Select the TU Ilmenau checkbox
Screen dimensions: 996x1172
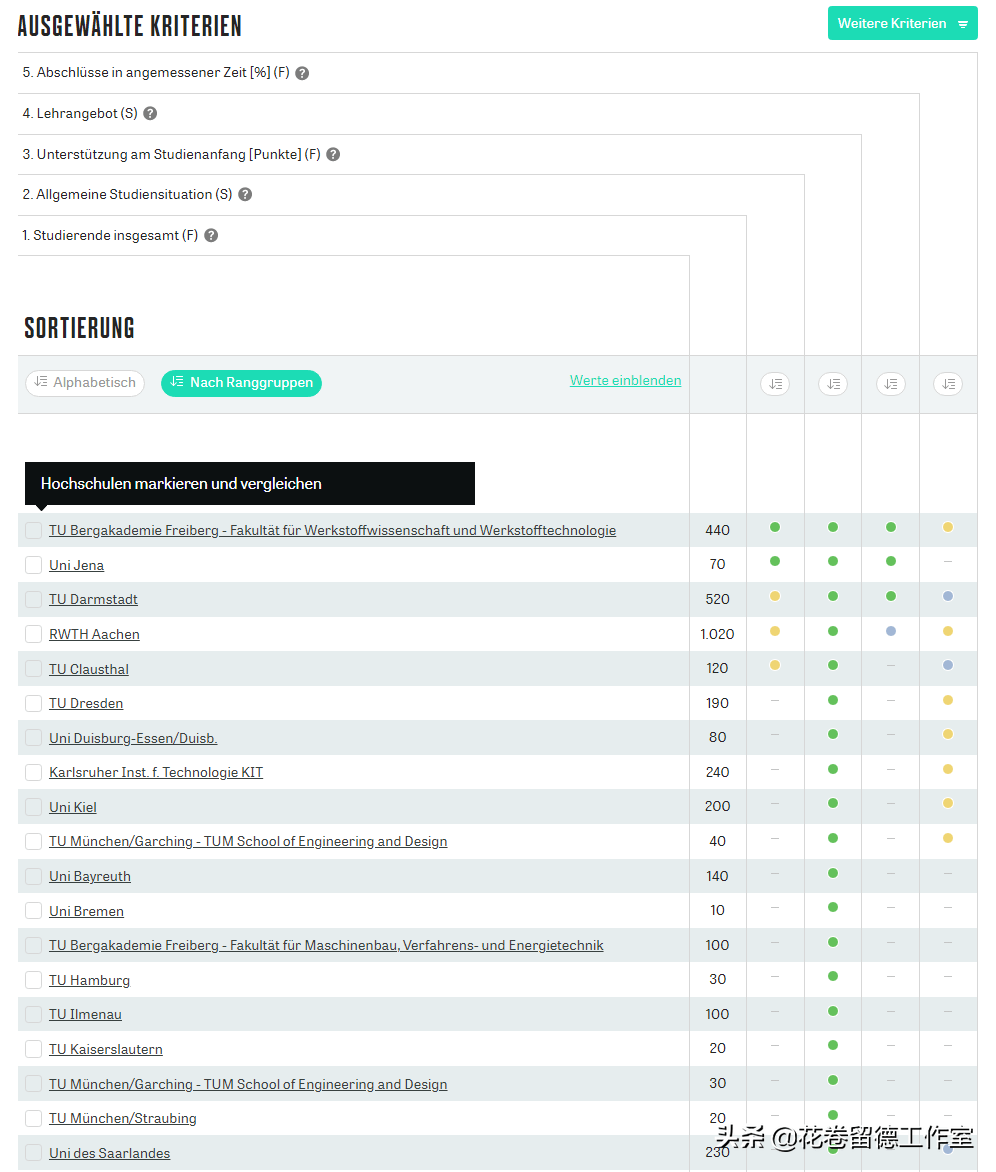point(34,1014)
